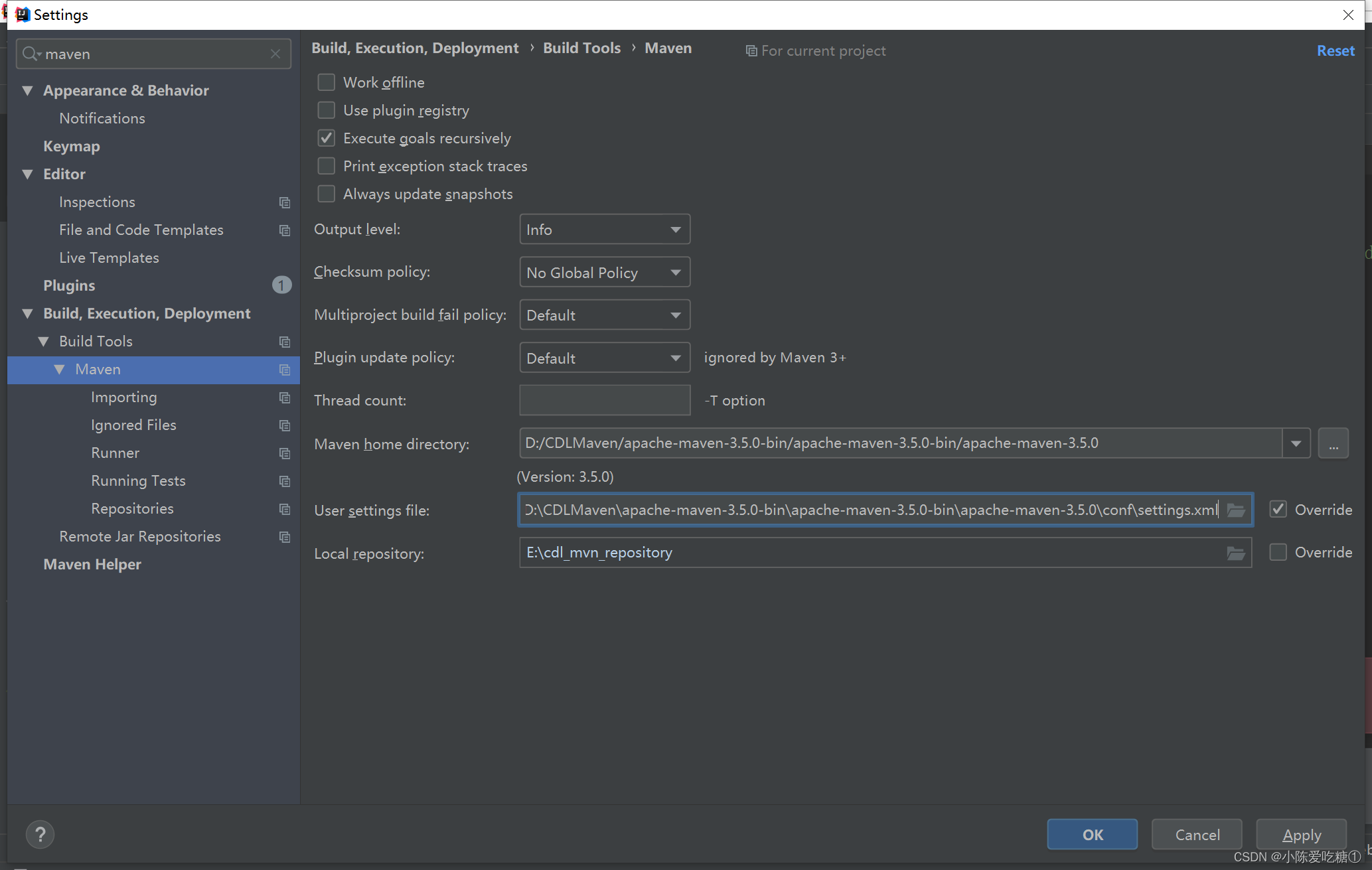Open the Maven Helper settings page
This screenshot has height=870, width=1372.
pos(92,564)
